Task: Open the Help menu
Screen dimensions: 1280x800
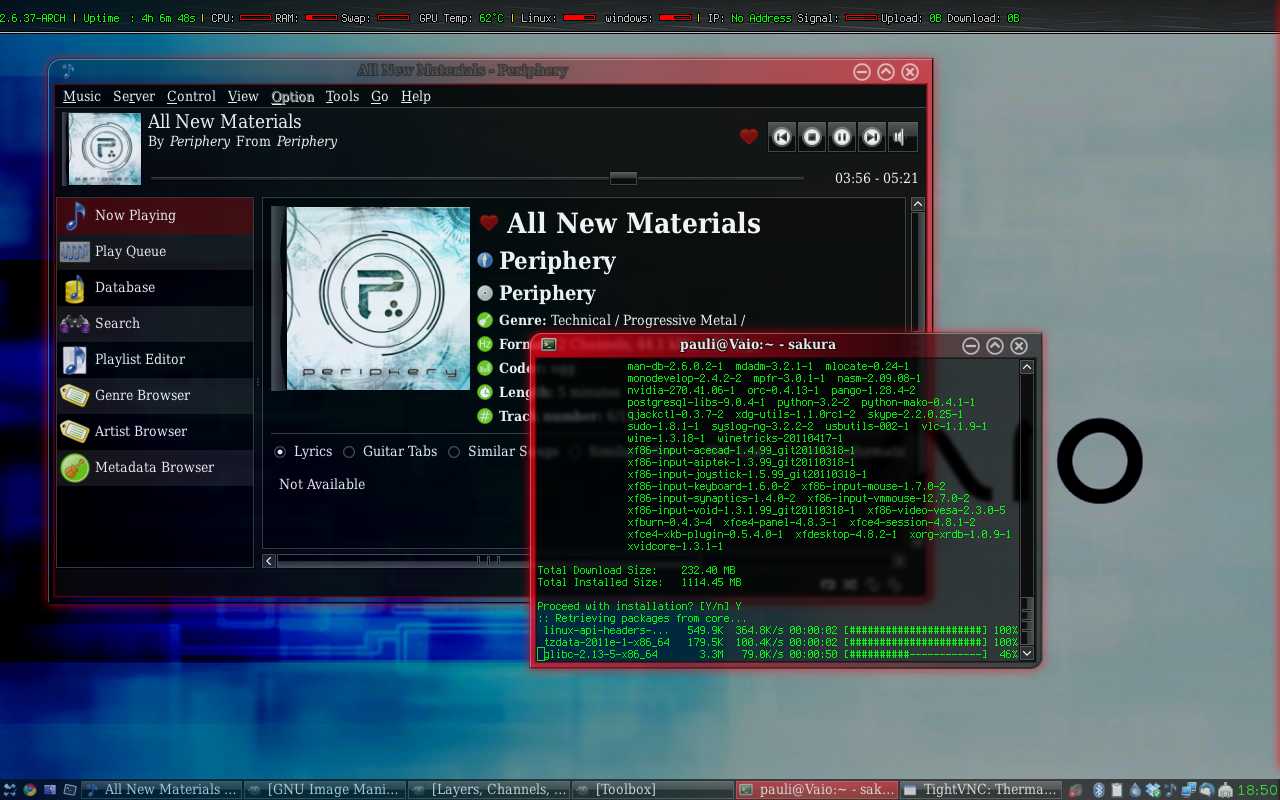Action: 416,96
